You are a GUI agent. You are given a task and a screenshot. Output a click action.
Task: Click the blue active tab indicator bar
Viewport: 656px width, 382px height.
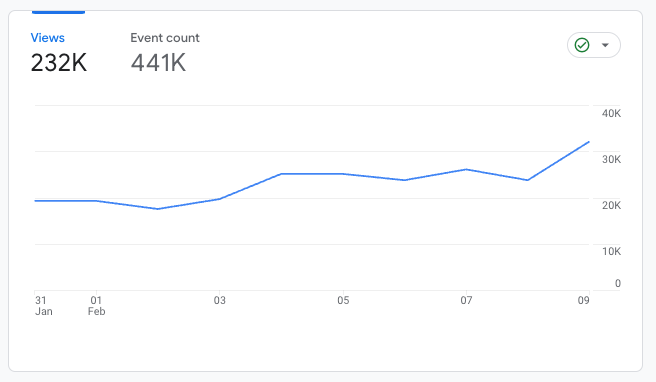[59, 12]
